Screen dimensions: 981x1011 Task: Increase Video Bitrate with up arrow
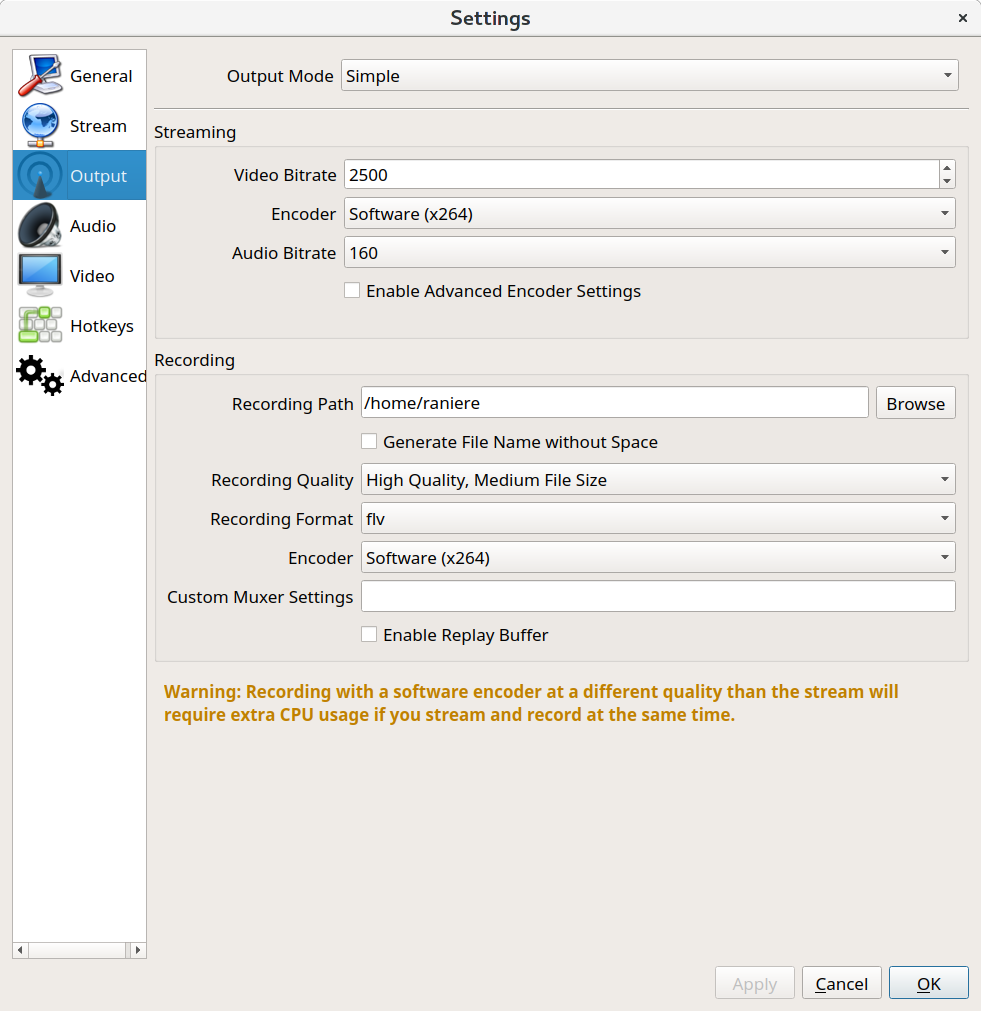(947, 168)
